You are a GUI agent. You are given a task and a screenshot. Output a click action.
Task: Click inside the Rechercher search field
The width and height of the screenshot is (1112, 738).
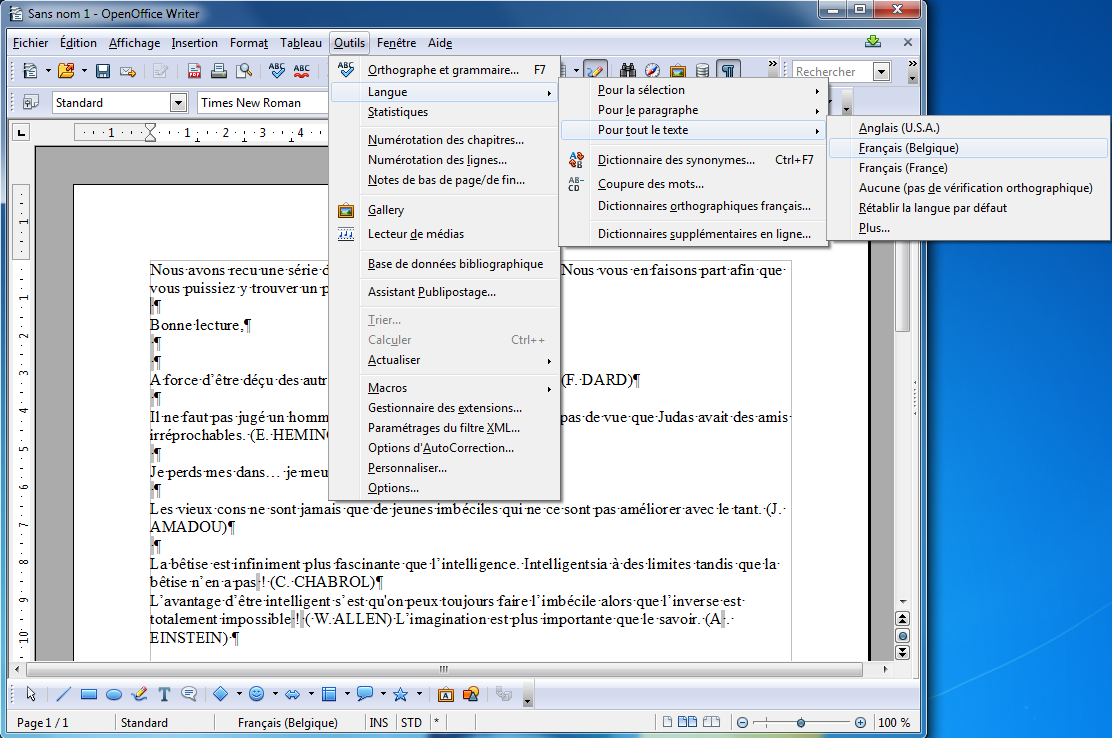tap(833, 71)
